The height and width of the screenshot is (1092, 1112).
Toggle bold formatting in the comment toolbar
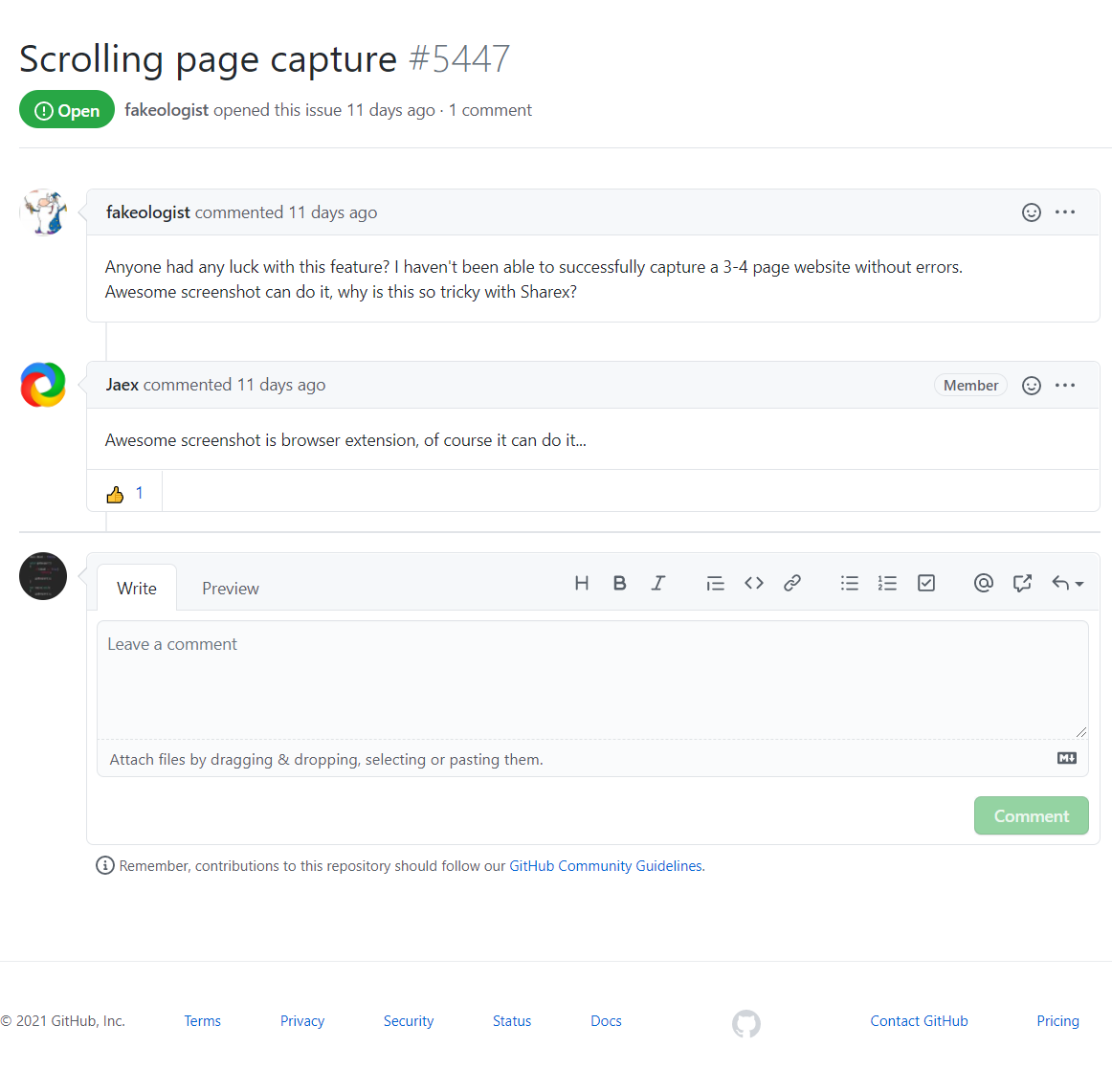point(620,583)
